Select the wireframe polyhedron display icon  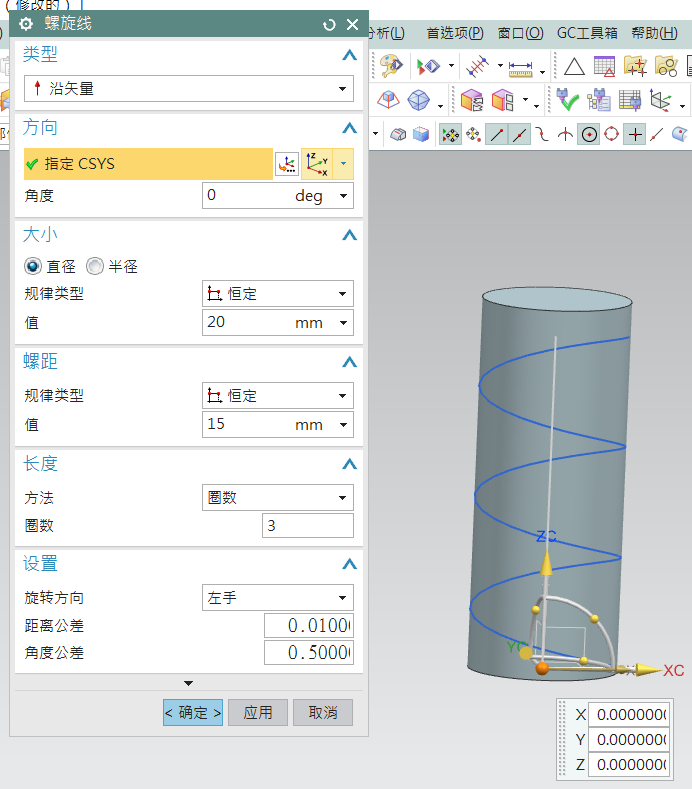coord(419,100)
